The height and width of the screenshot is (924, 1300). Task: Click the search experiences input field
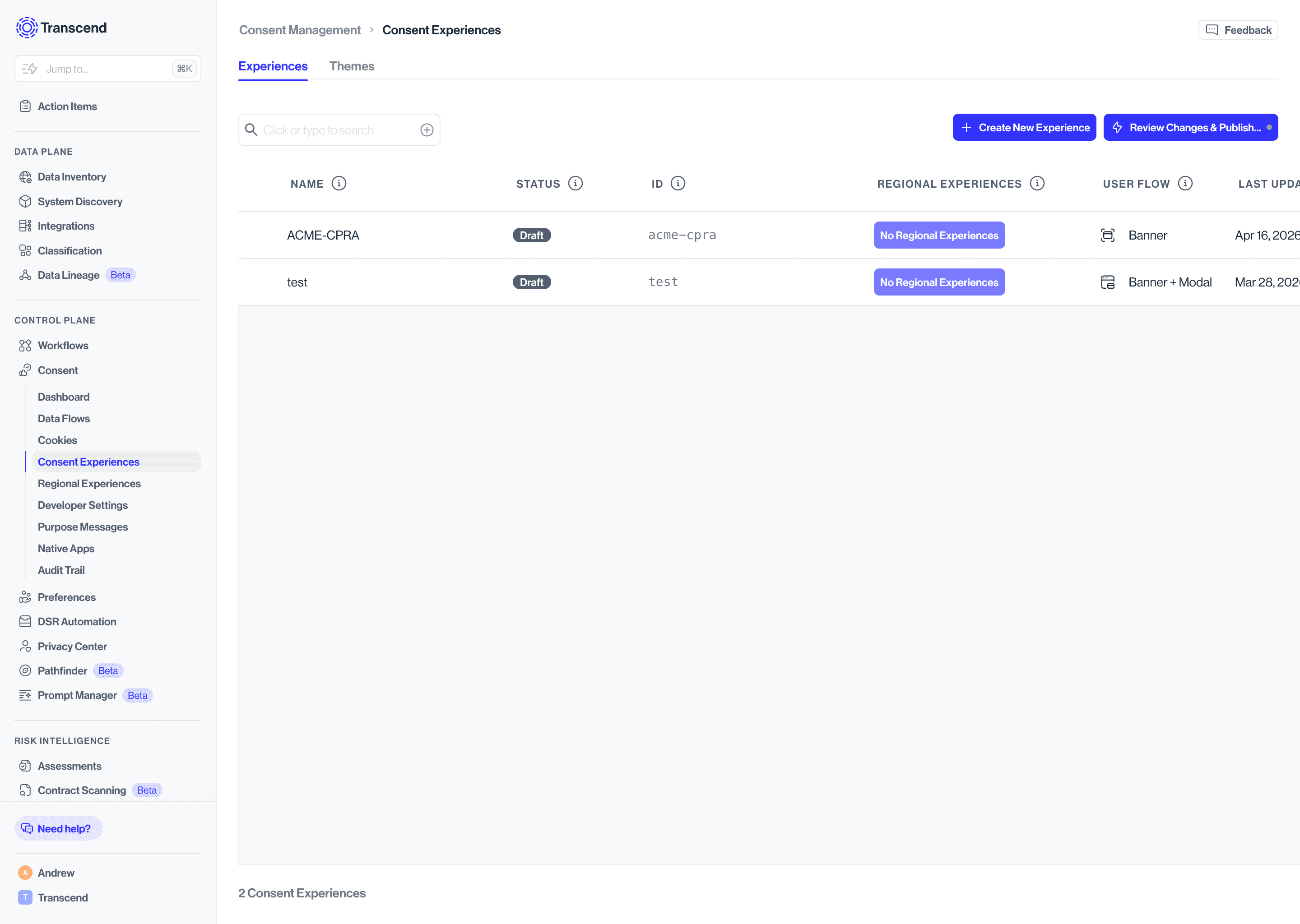[x=339, y=130]
